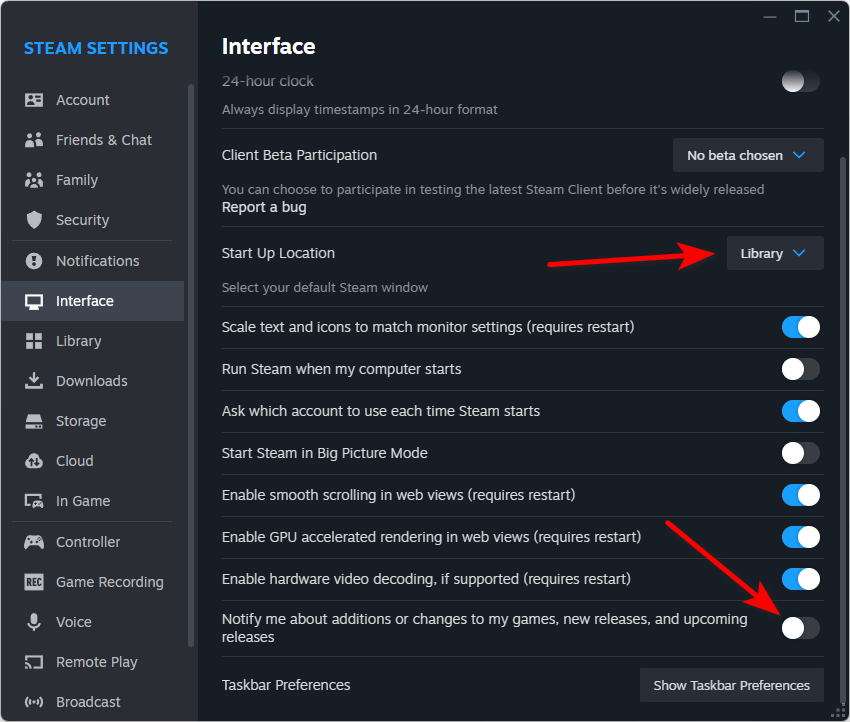850x722 pixels.
Task: Maximize the Steam Settings window
Action: (x=802, y=16)
